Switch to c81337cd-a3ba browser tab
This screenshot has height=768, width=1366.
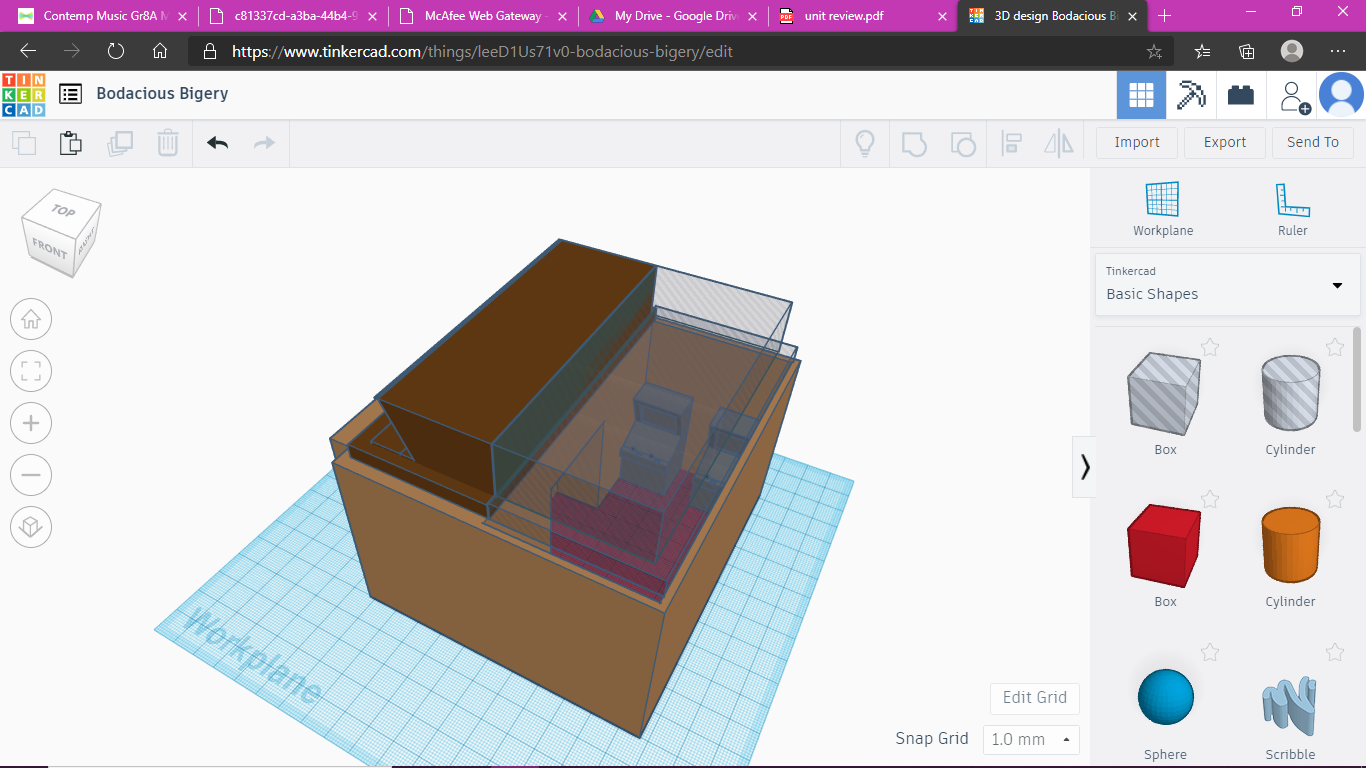(x=293, y=16)
